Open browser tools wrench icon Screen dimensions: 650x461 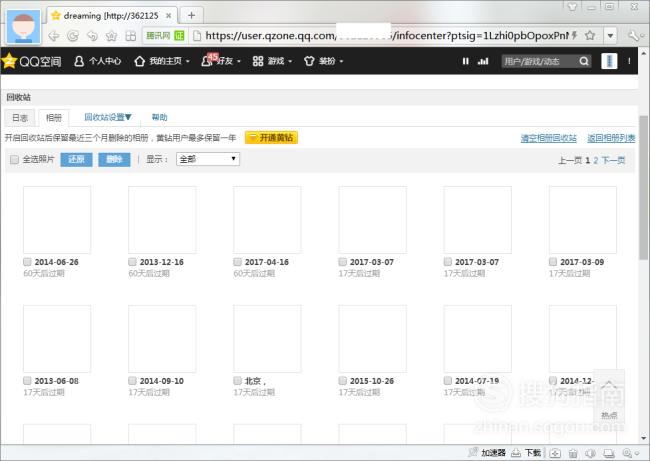tap(633, 36)
